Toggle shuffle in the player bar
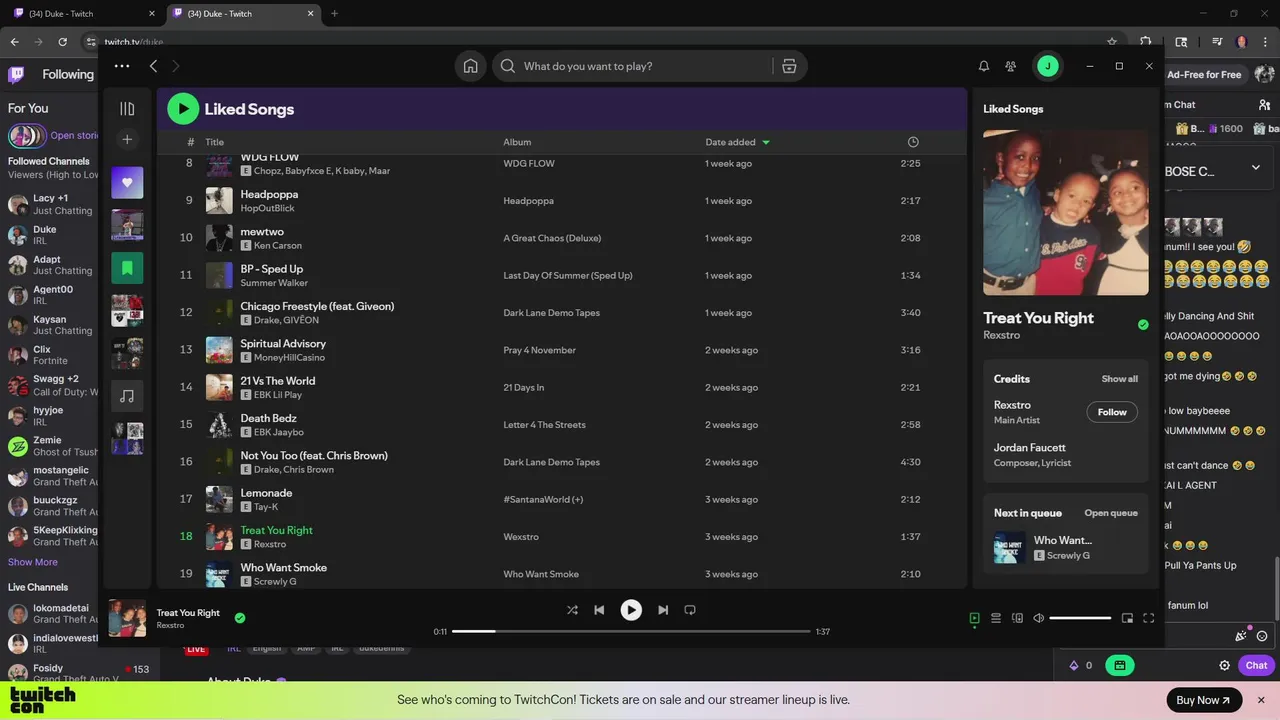 (x=572, y=610)
